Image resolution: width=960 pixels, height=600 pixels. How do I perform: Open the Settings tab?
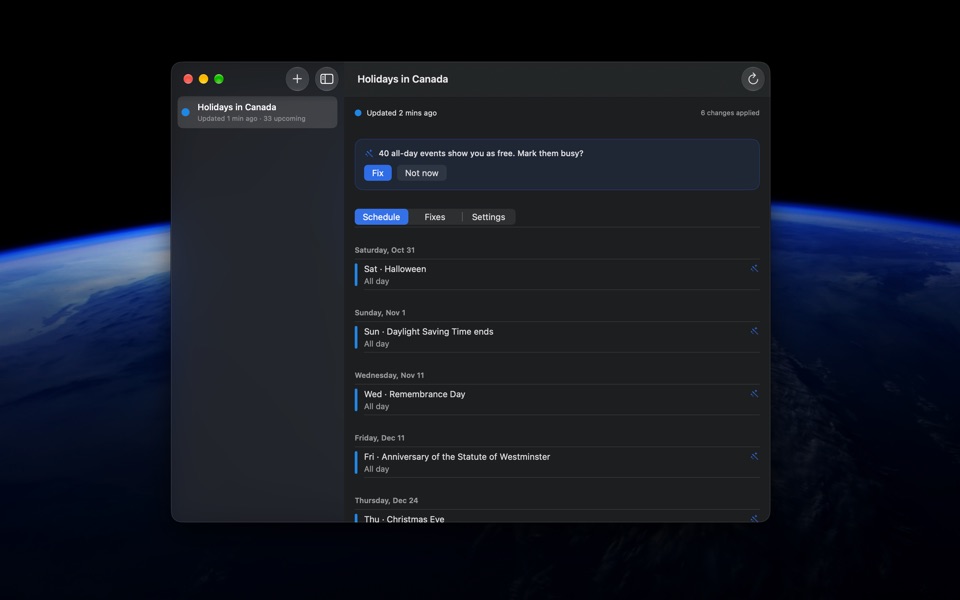click(x=489, y=217)
